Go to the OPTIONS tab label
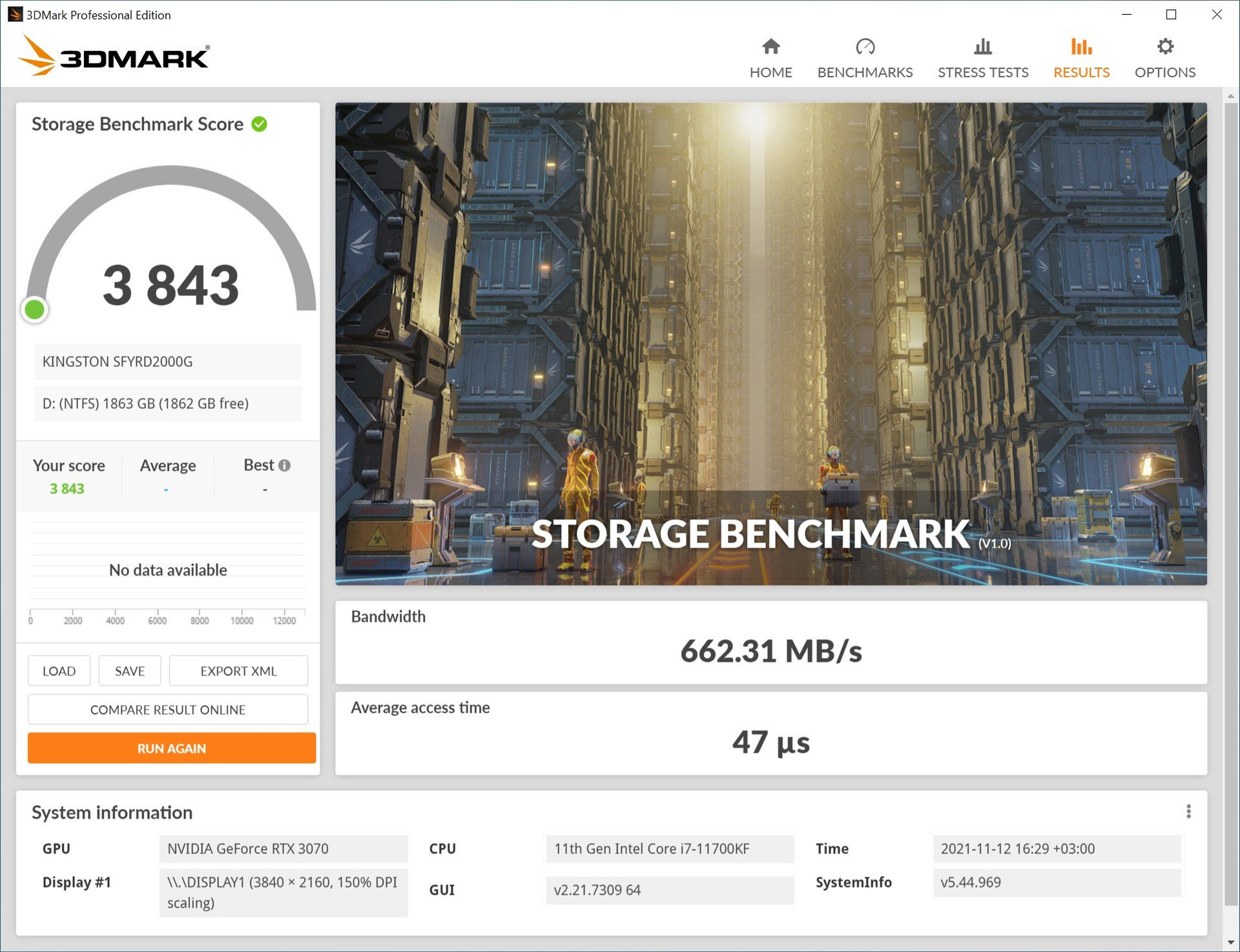 pyautogui.click(x=1164, y=72)
